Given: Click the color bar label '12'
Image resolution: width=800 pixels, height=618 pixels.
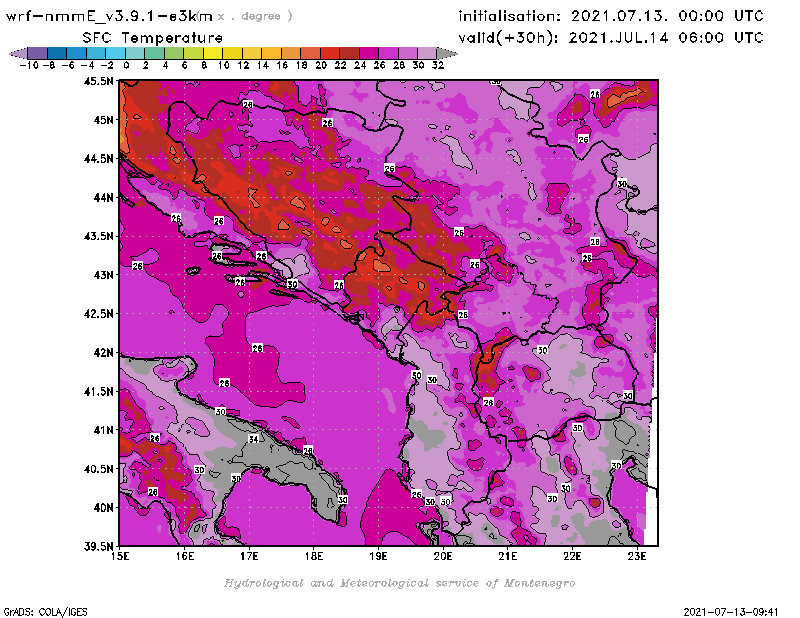Looking at the screenshot, I should [243, 65].
